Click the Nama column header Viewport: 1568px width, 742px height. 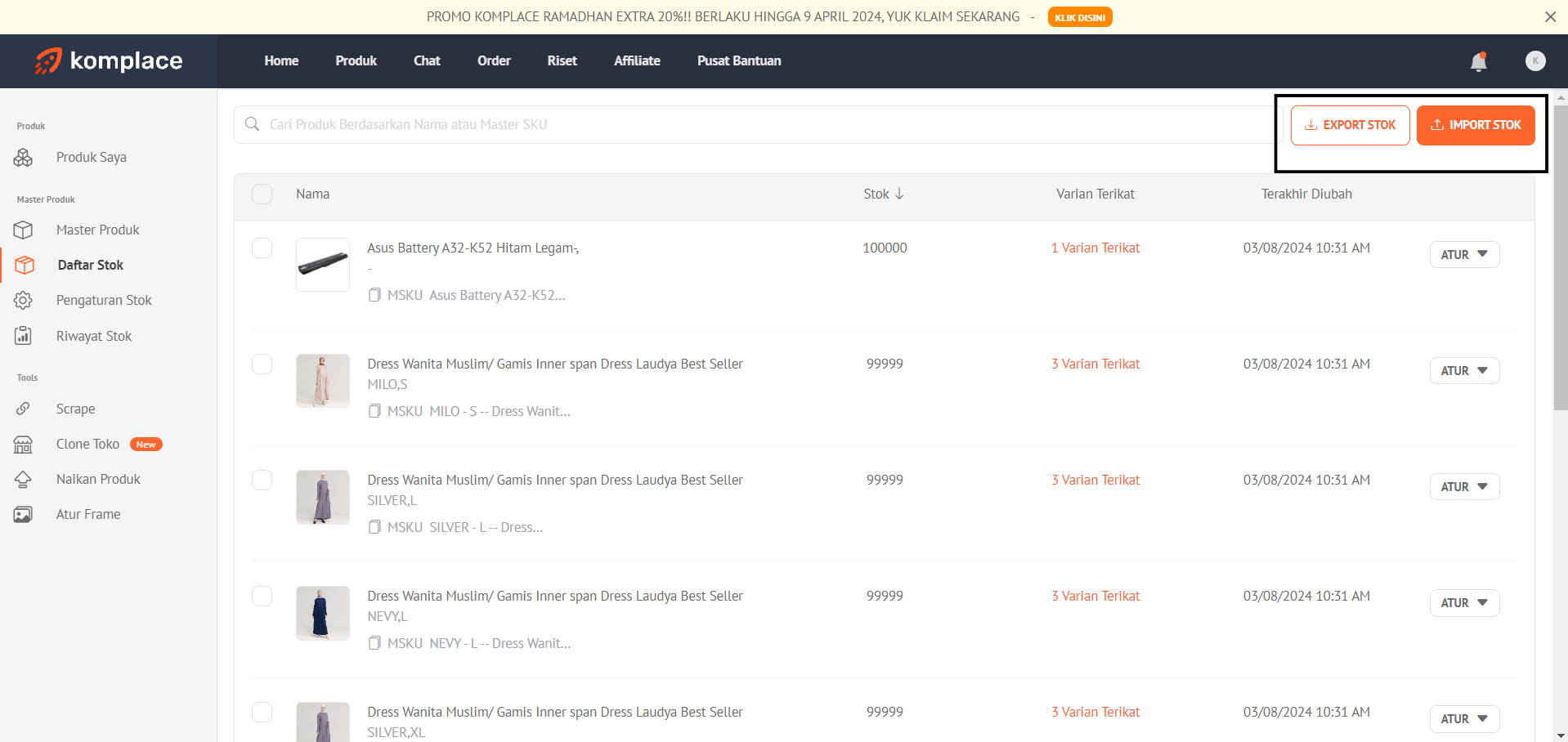click(x=312, y=194)
